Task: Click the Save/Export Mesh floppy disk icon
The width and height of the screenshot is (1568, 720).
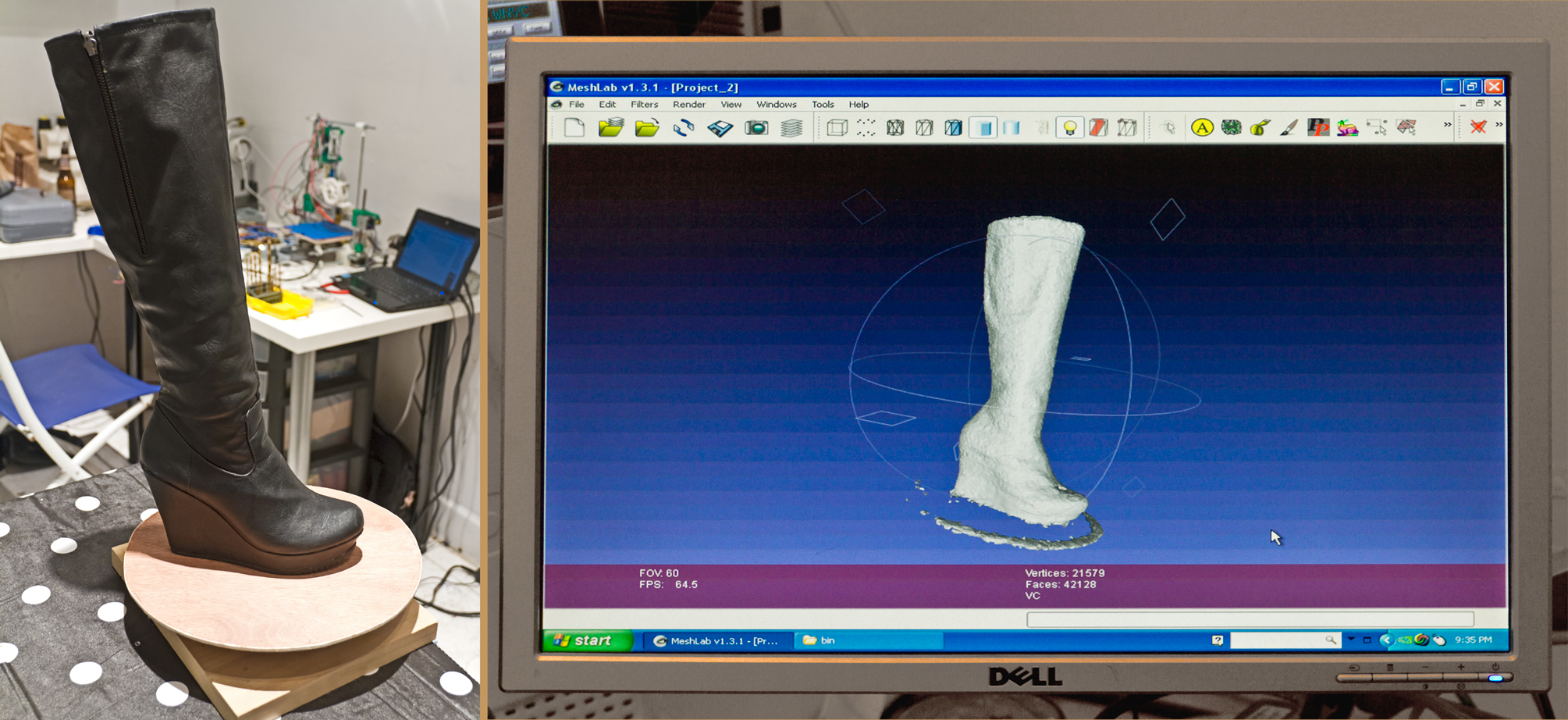Action: coord(720,127)
